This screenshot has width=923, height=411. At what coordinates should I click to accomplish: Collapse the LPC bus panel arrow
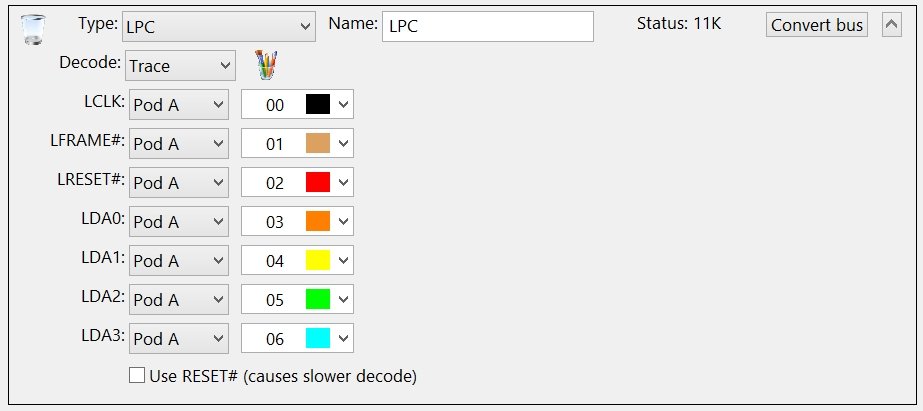point(892,26)
